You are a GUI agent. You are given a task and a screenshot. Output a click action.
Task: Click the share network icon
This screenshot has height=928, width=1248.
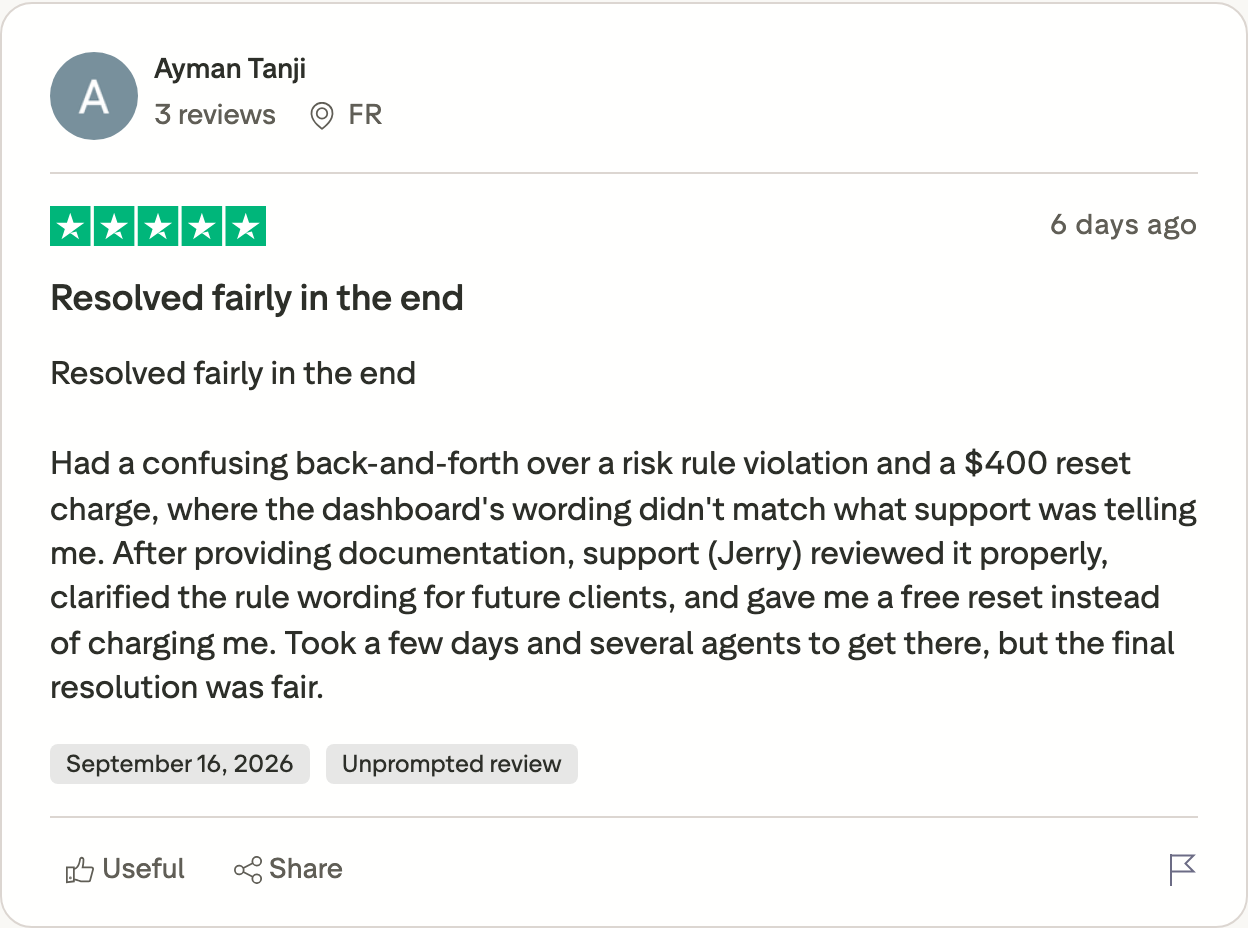(x=247, y=869)
